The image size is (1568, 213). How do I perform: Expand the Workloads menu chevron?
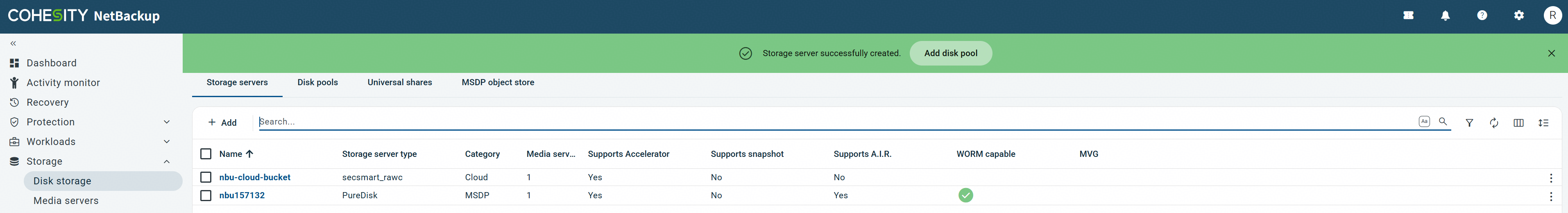[167, 142]
